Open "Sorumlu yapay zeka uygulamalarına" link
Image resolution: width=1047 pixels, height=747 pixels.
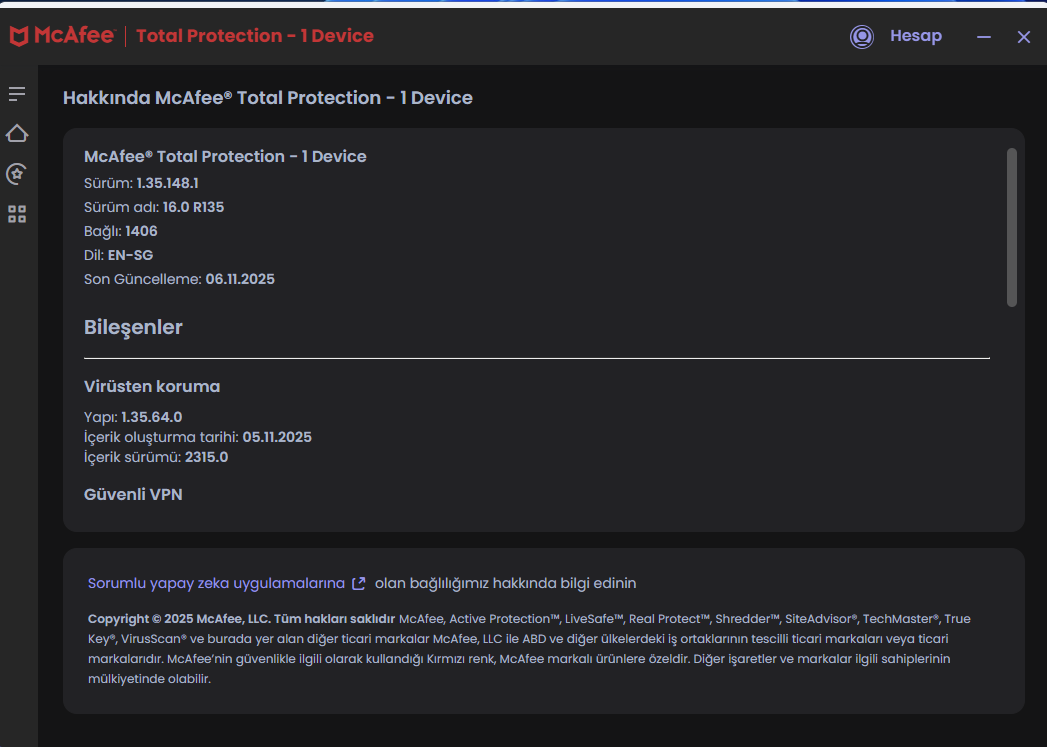(216, 583)
